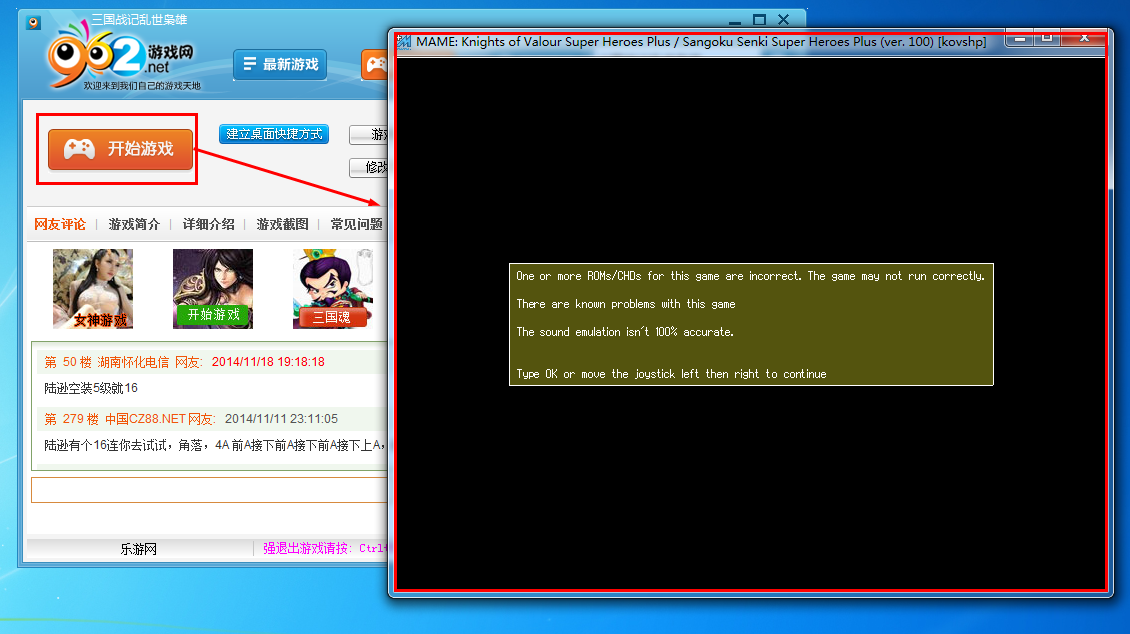Click the line about sound emulation accuracy

[x=625, y=332]
